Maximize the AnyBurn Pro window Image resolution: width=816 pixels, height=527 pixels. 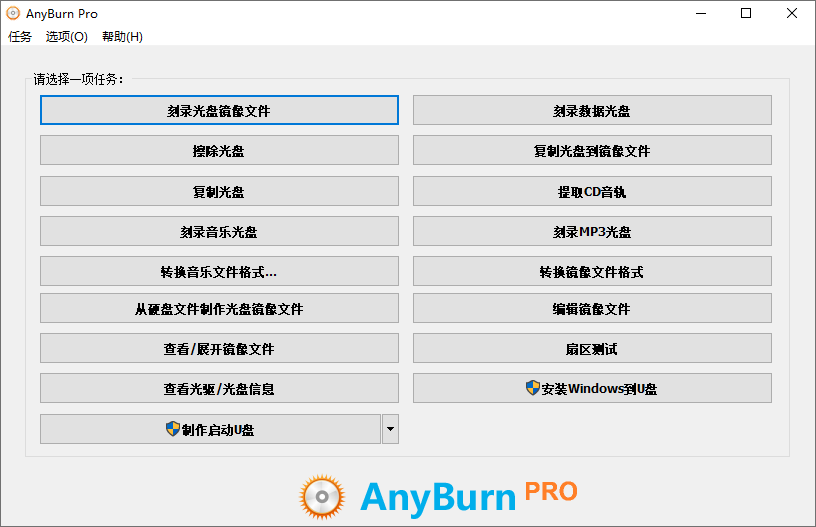pyautogui.click(x=746, y=13)
